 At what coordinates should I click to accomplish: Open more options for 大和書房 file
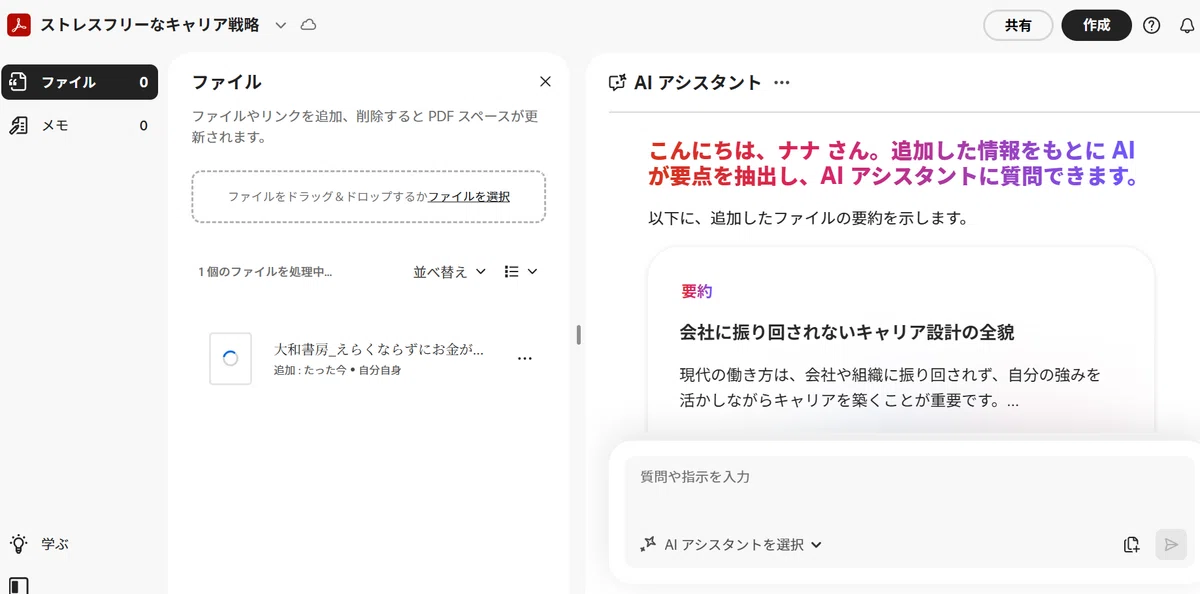click(525, 358)
